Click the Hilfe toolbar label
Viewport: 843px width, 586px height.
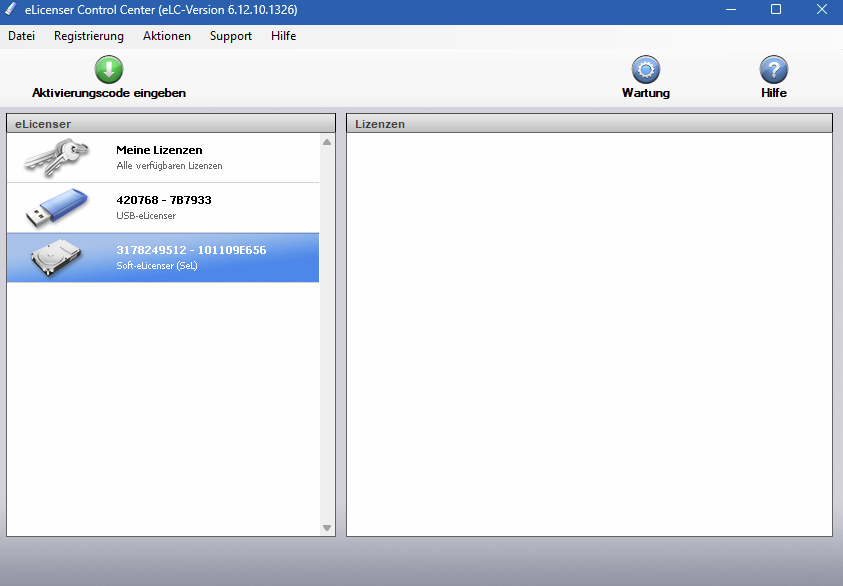click(774, 93)
